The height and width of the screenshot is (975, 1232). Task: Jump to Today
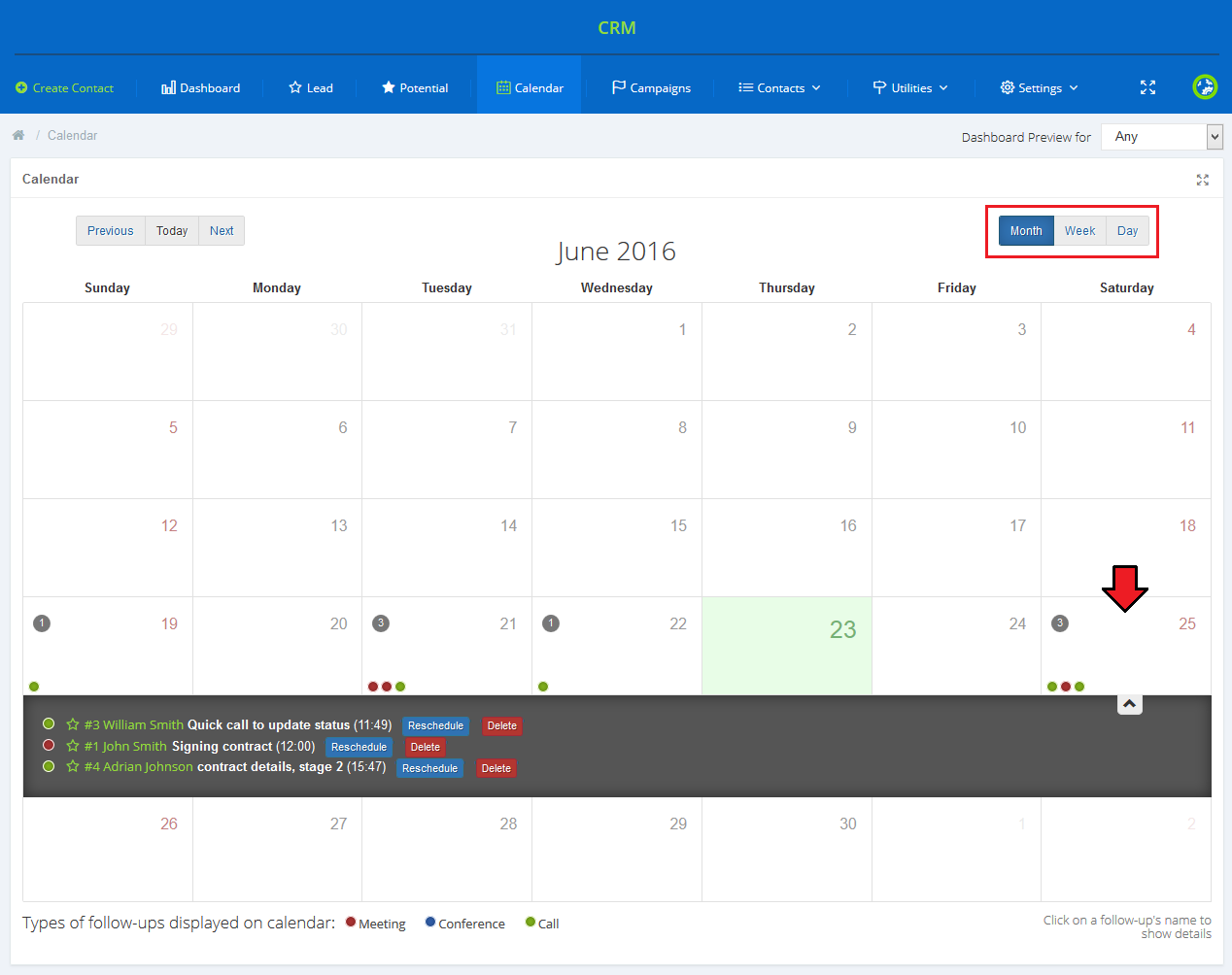pyautogui.click(x=172, y=231)
